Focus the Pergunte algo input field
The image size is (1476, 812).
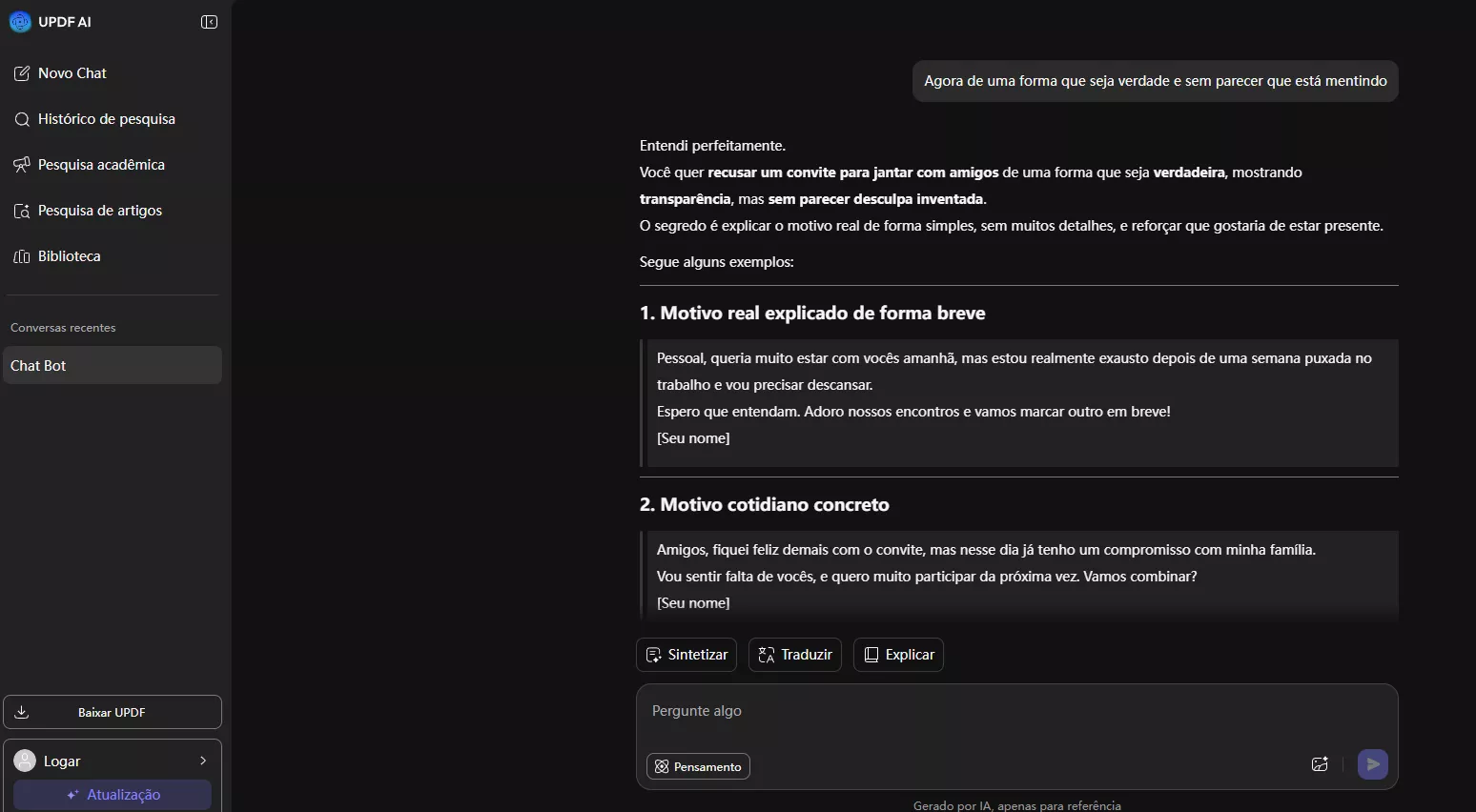[x=1016, y=711]
